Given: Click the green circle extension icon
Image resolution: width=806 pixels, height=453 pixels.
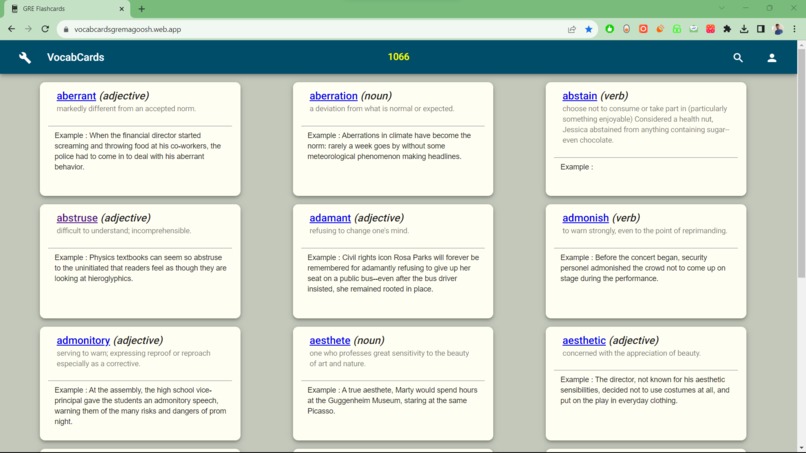Looking at the screenshot, I should pyautogui.click(x=610, y=29).
